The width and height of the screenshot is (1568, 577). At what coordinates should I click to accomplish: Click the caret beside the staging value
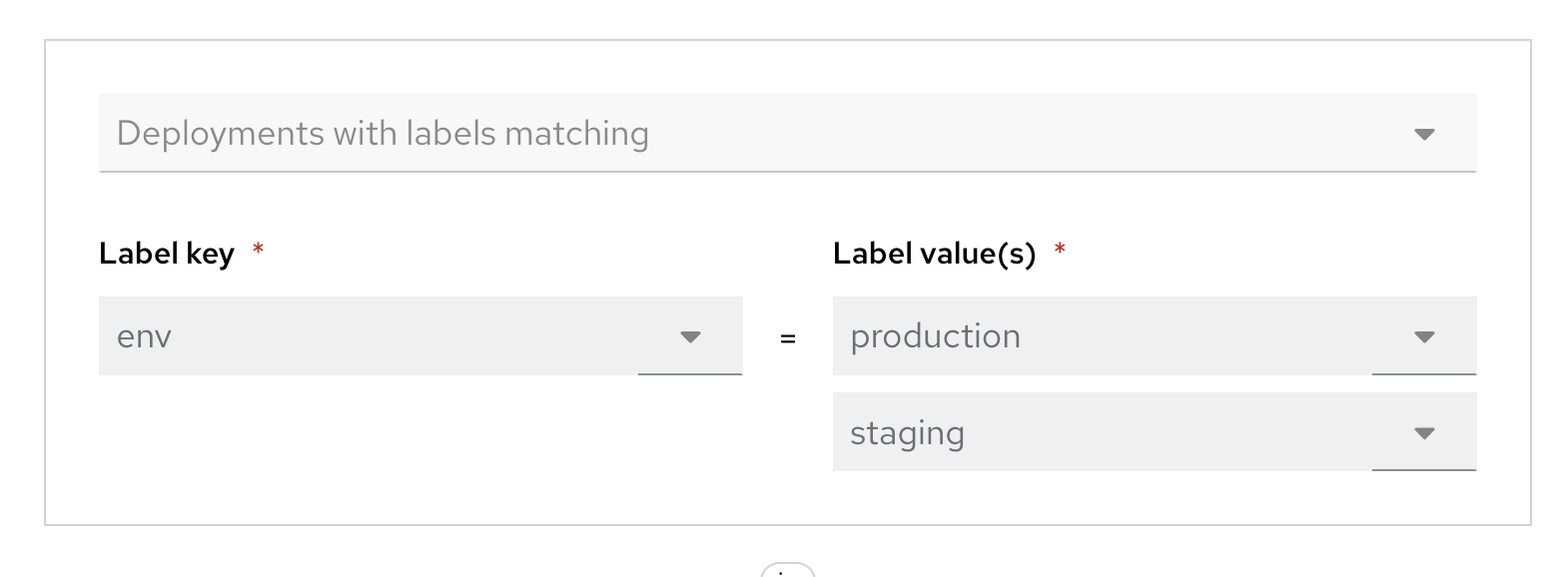(x=1424, y=433)
